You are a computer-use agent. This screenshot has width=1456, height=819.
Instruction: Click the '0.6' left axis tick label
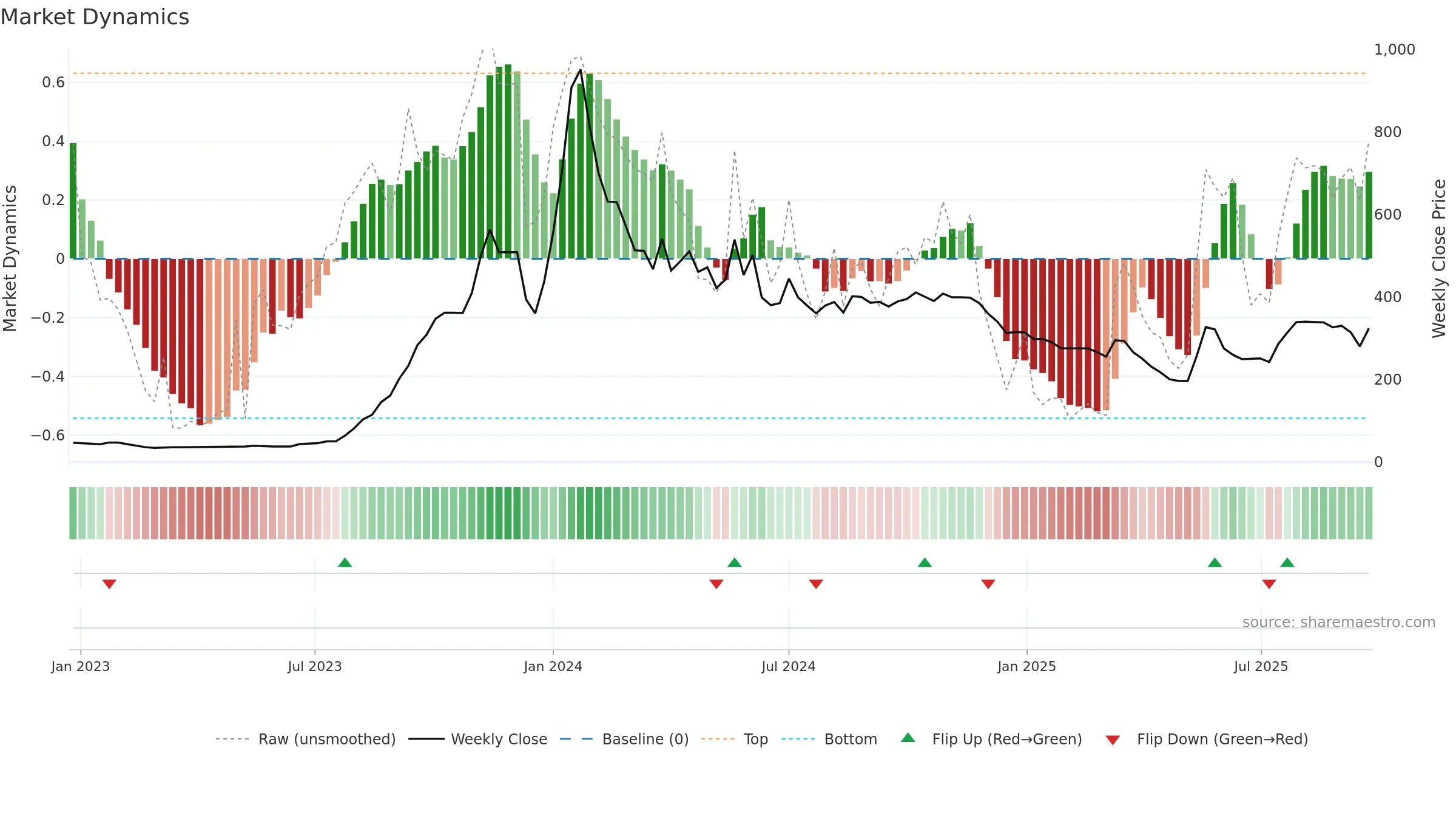tap(53, 83)
